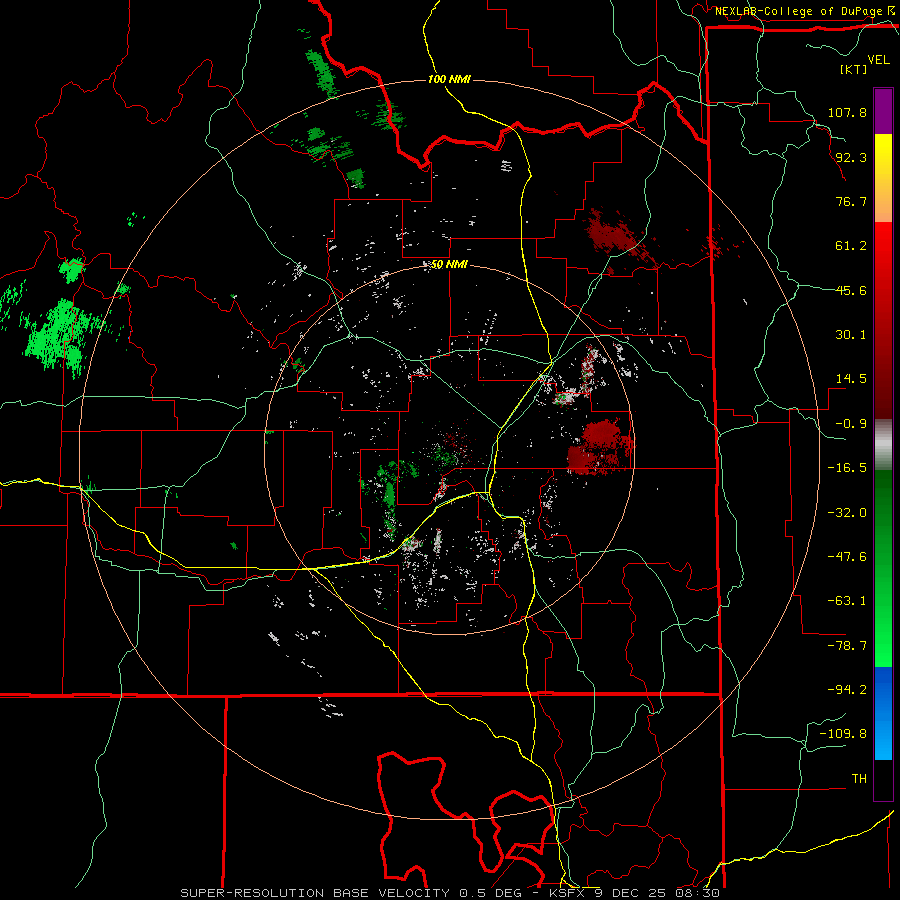
Task: Click the 30.1 legend value
Action: tap(851, 335)
